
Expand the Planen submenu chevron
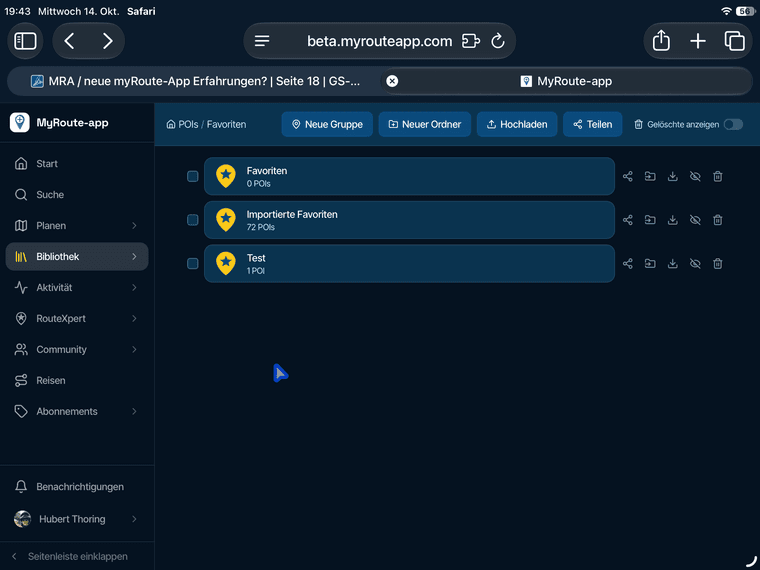tap(134, 225)
